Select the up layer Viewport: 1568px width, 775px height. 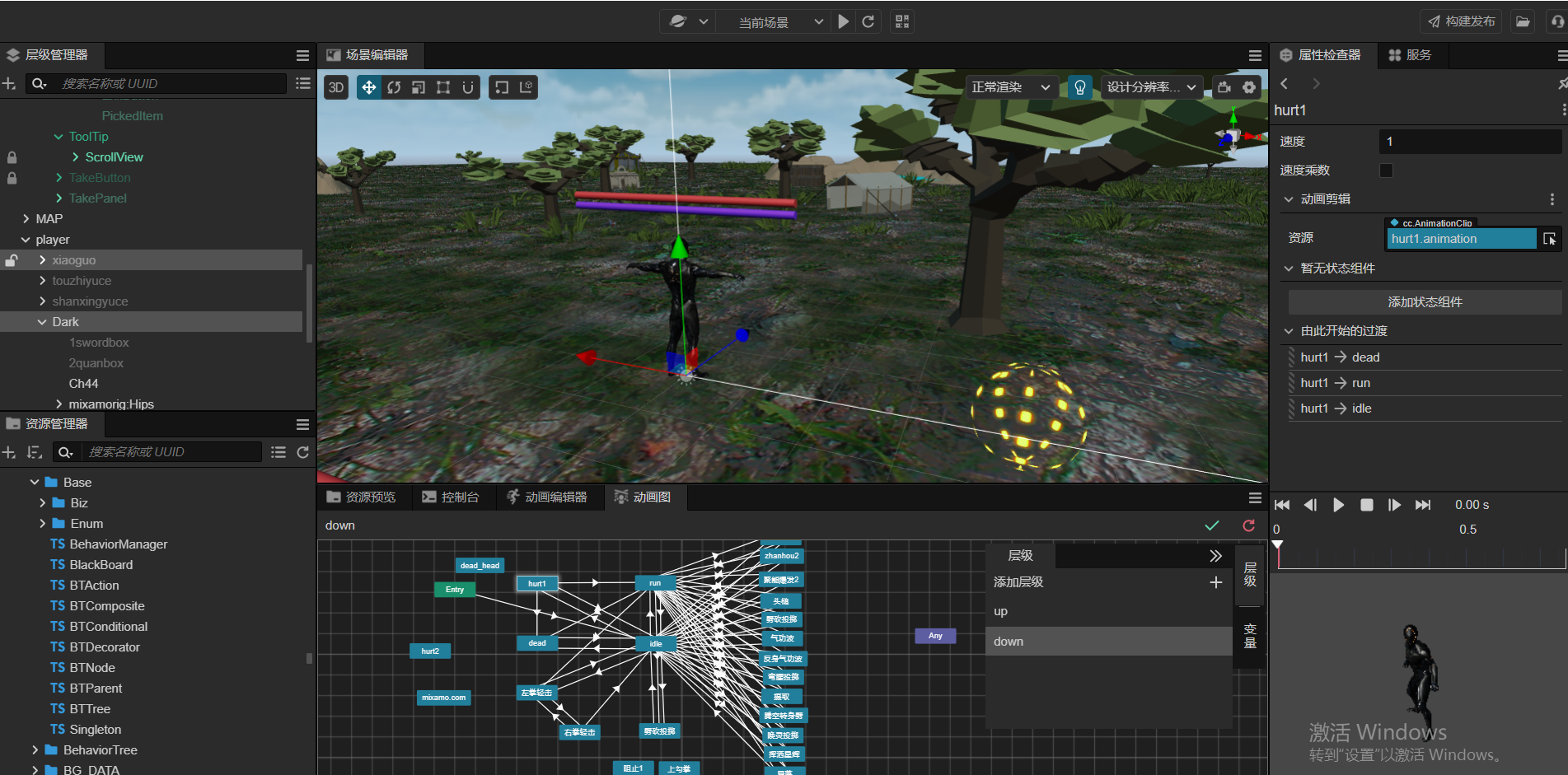click(1109, 611)
